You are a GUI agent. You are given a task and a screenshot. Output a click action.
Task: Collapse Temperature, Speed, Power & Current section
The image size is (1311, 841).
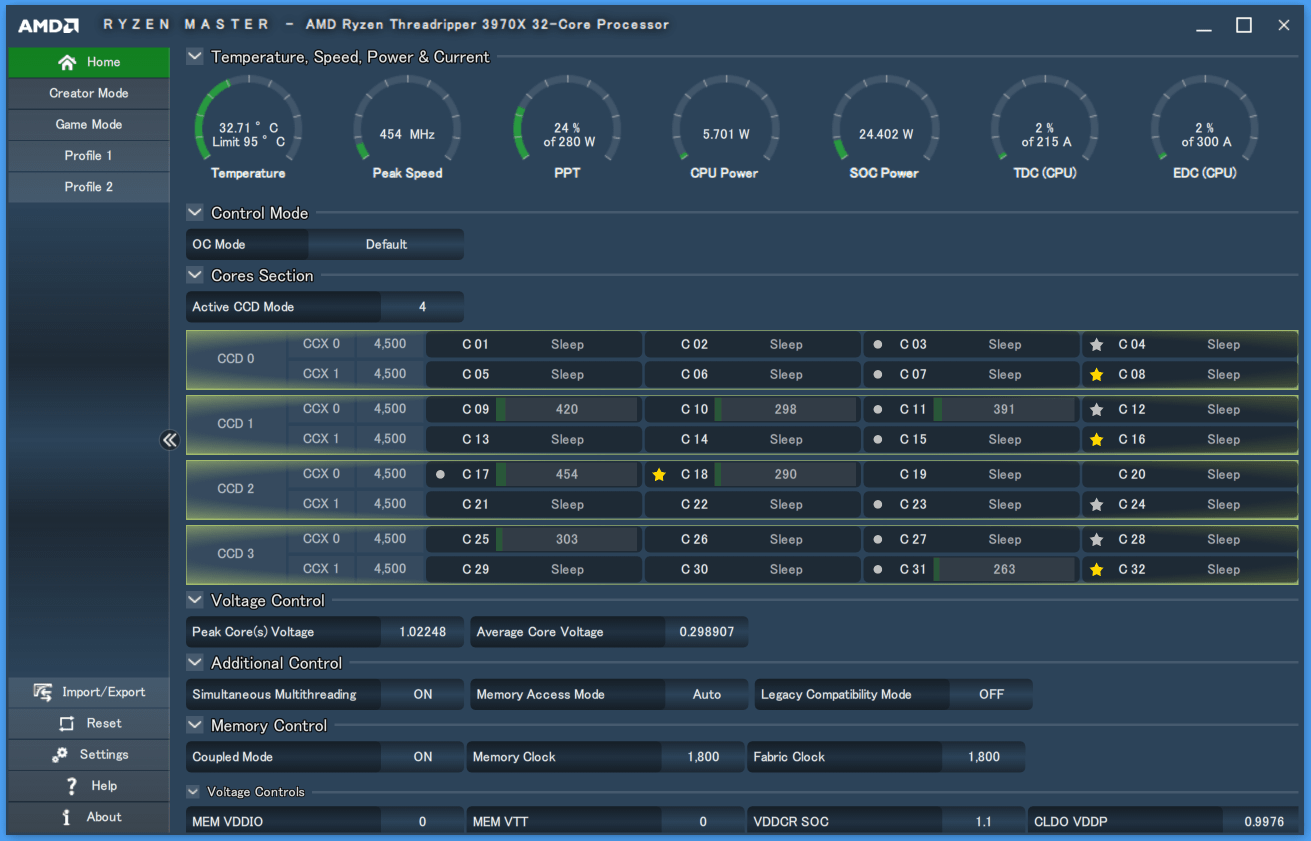point(195,57)
